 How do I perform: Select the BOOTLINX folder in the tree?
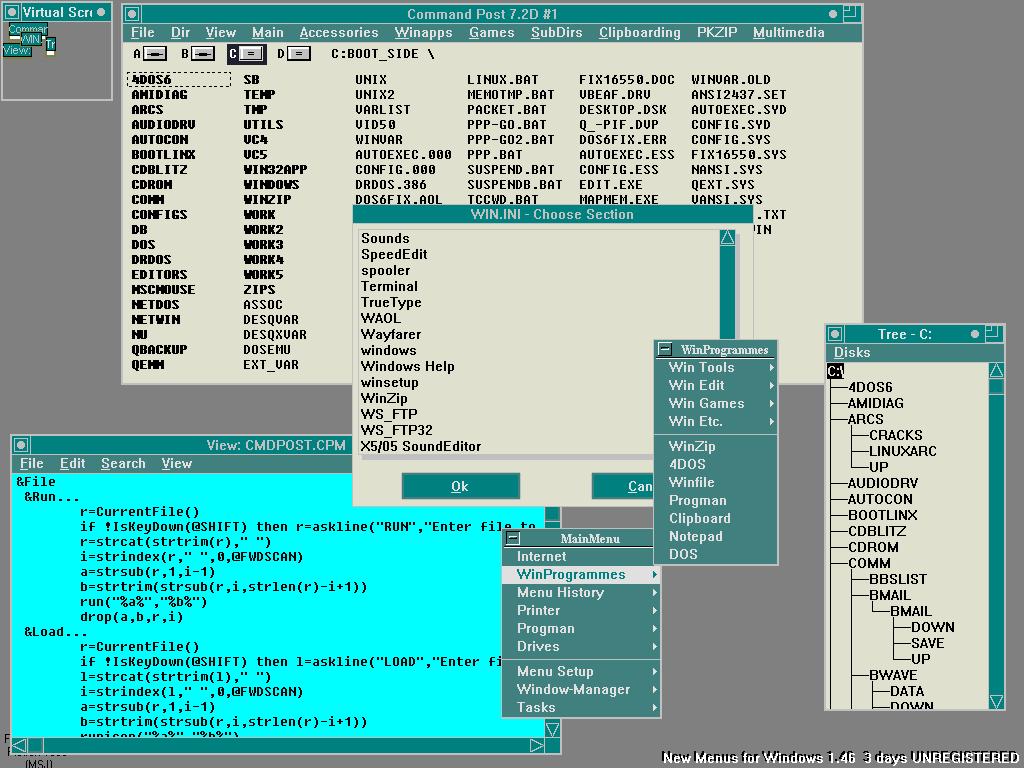[882, 515]
